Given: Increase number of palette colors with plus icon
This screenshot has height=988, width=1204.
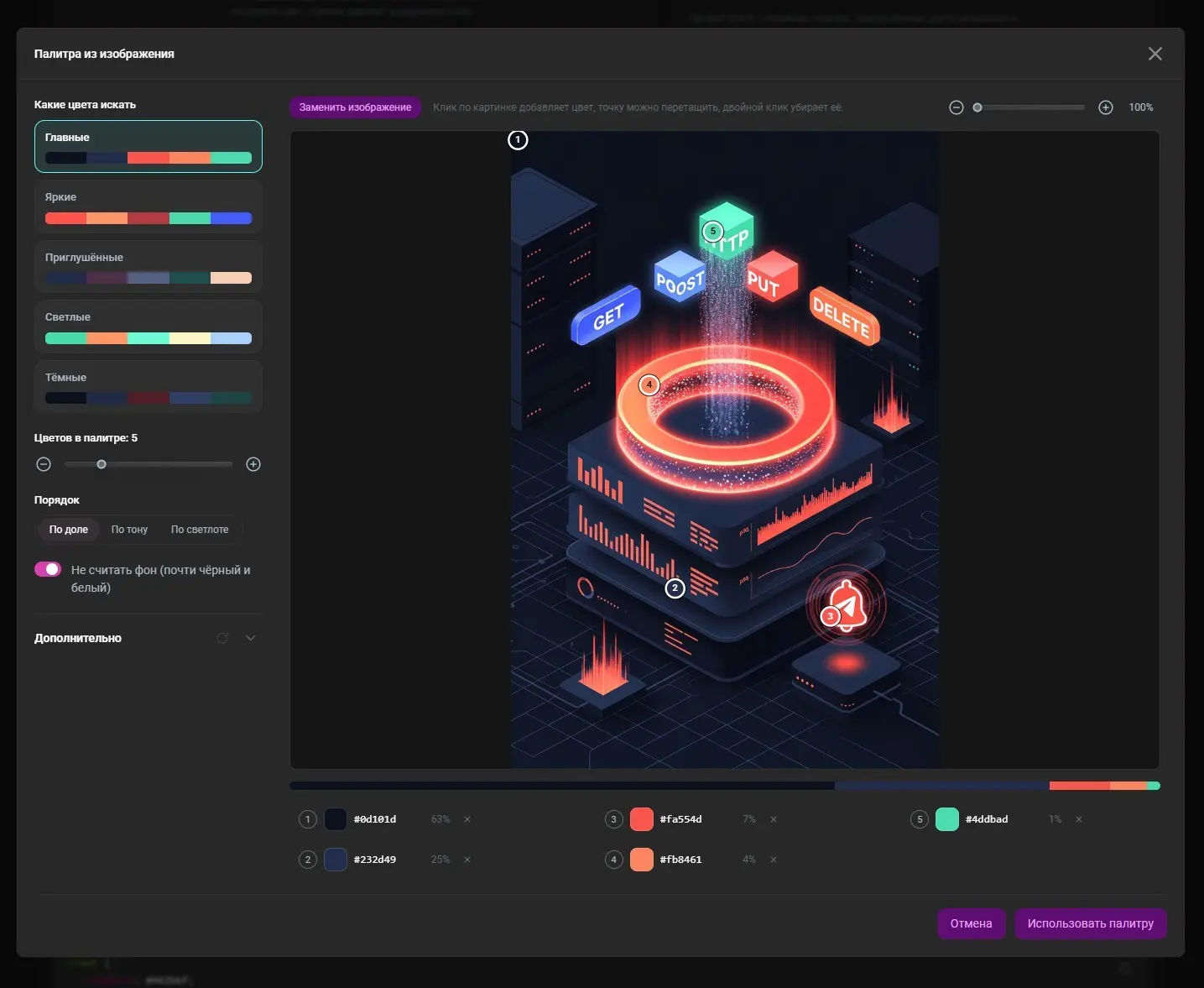Looking at the screenshot, I should coord(253,464).
